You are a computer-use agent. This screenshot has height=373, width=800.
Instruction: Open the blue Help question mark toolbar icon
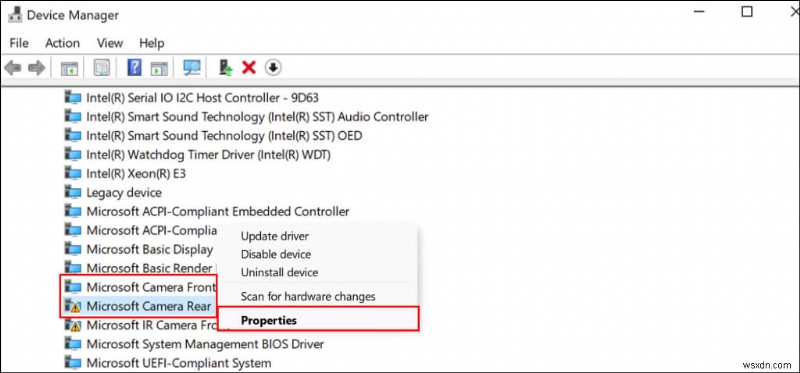pos(134,67)
